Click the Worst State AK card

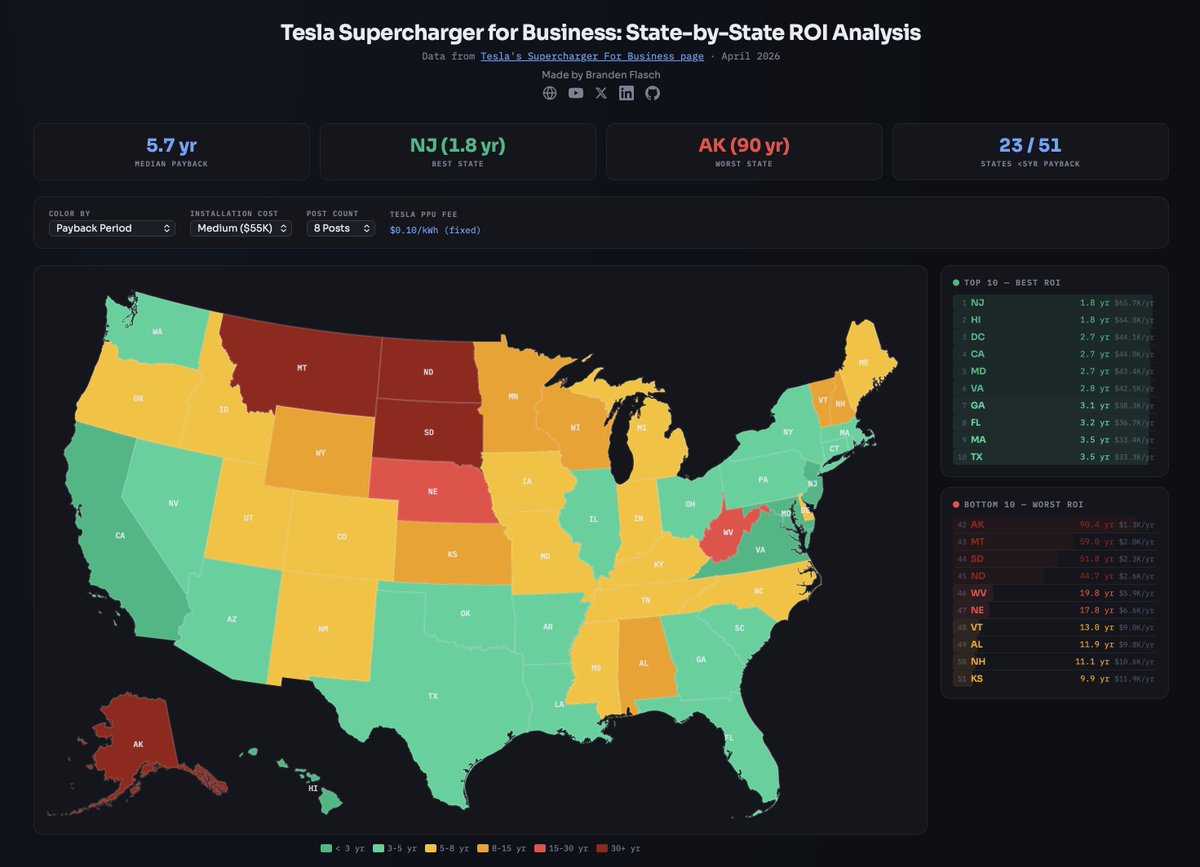tap(744, 151)
